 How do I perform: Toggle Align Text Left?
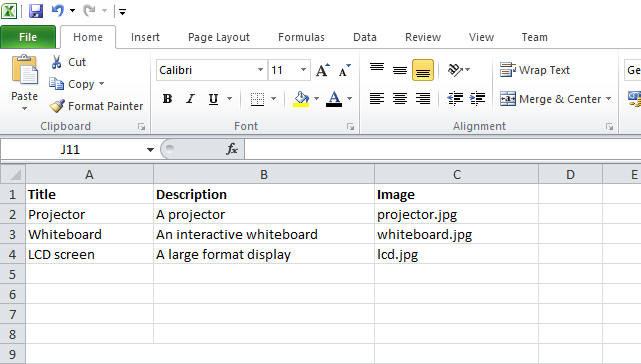[x=377, y=99]
